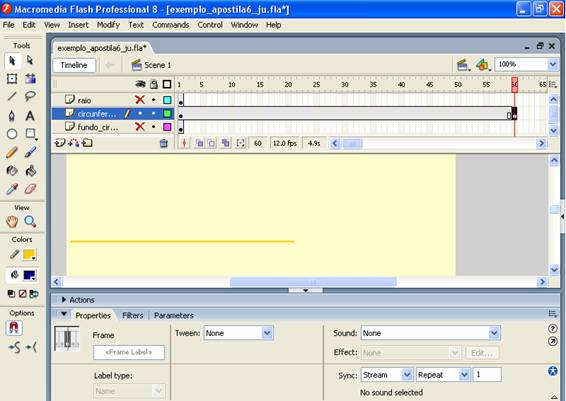Show the hidden fundo_cir layer

[140, 127]
